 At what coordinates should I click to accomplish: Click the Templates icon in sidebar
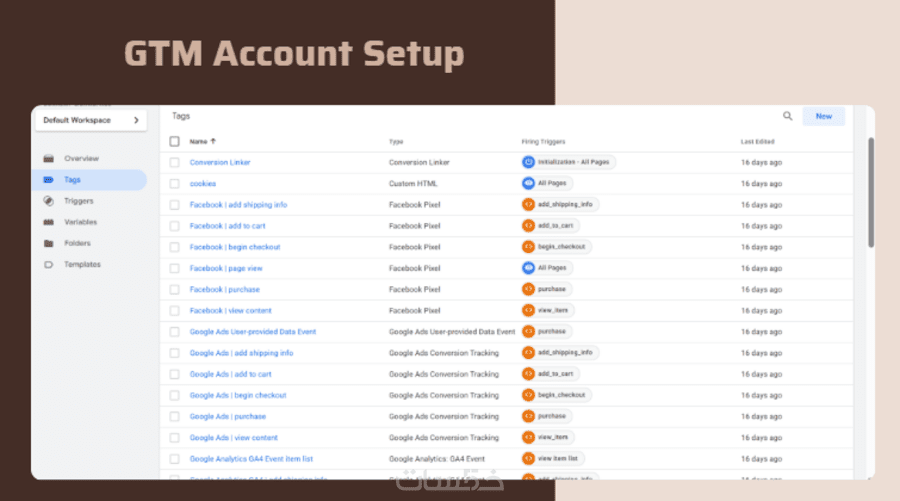coord(48,264)
